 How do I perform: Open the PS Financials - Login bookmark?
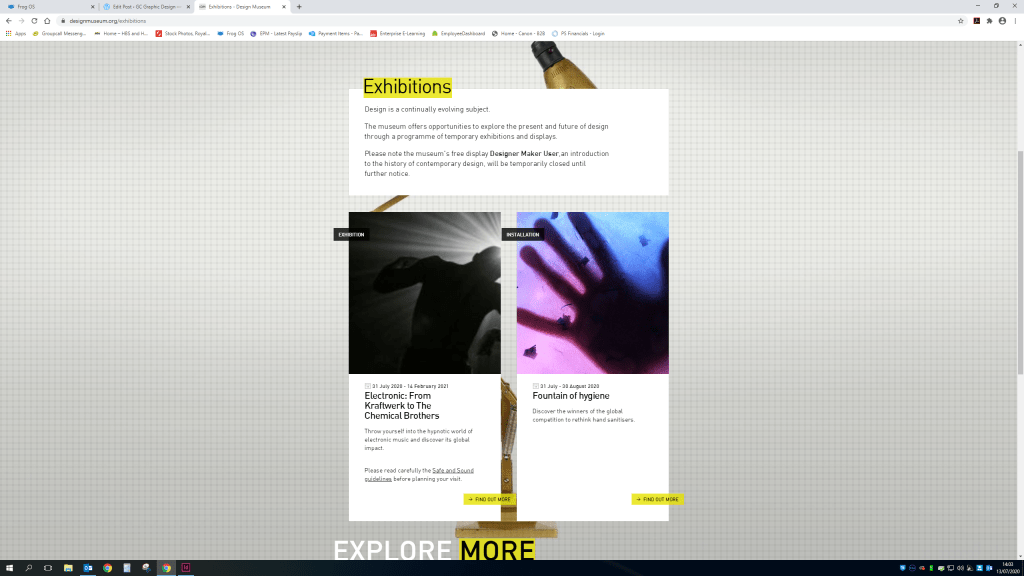tap(578, 33)
